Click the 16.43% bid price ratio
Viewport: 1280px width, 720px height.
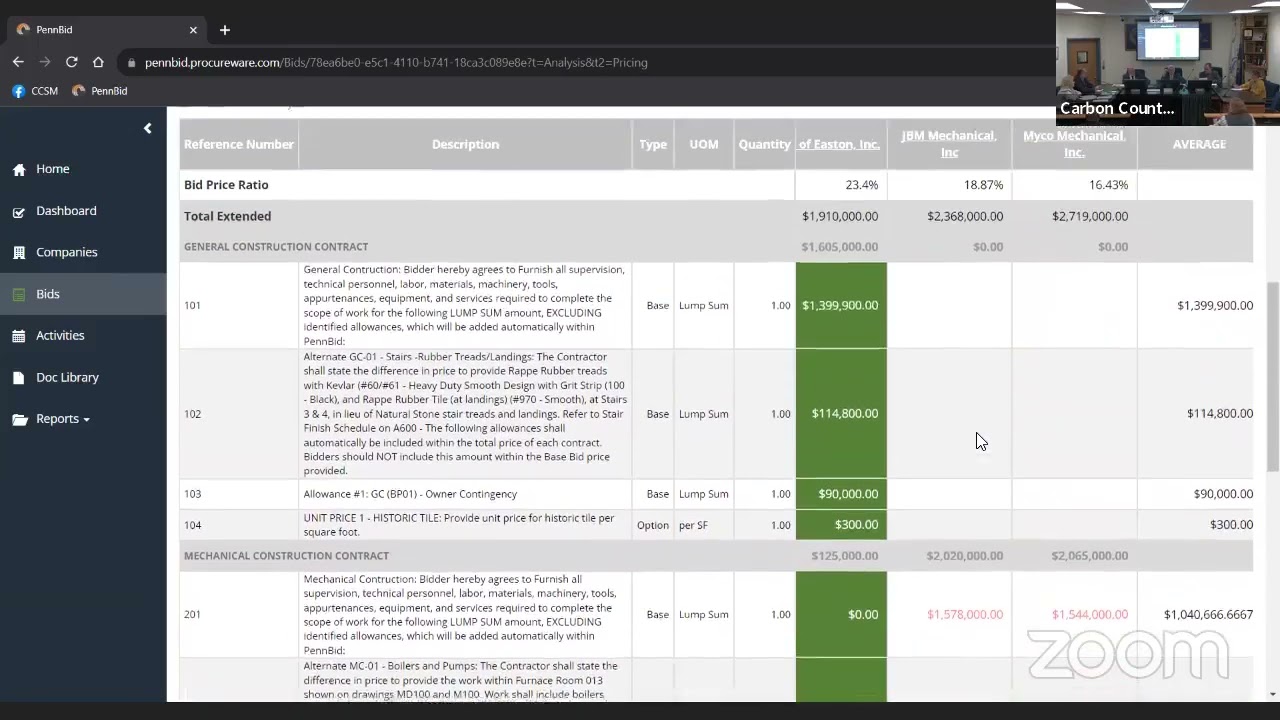[x=1108, y=185]
